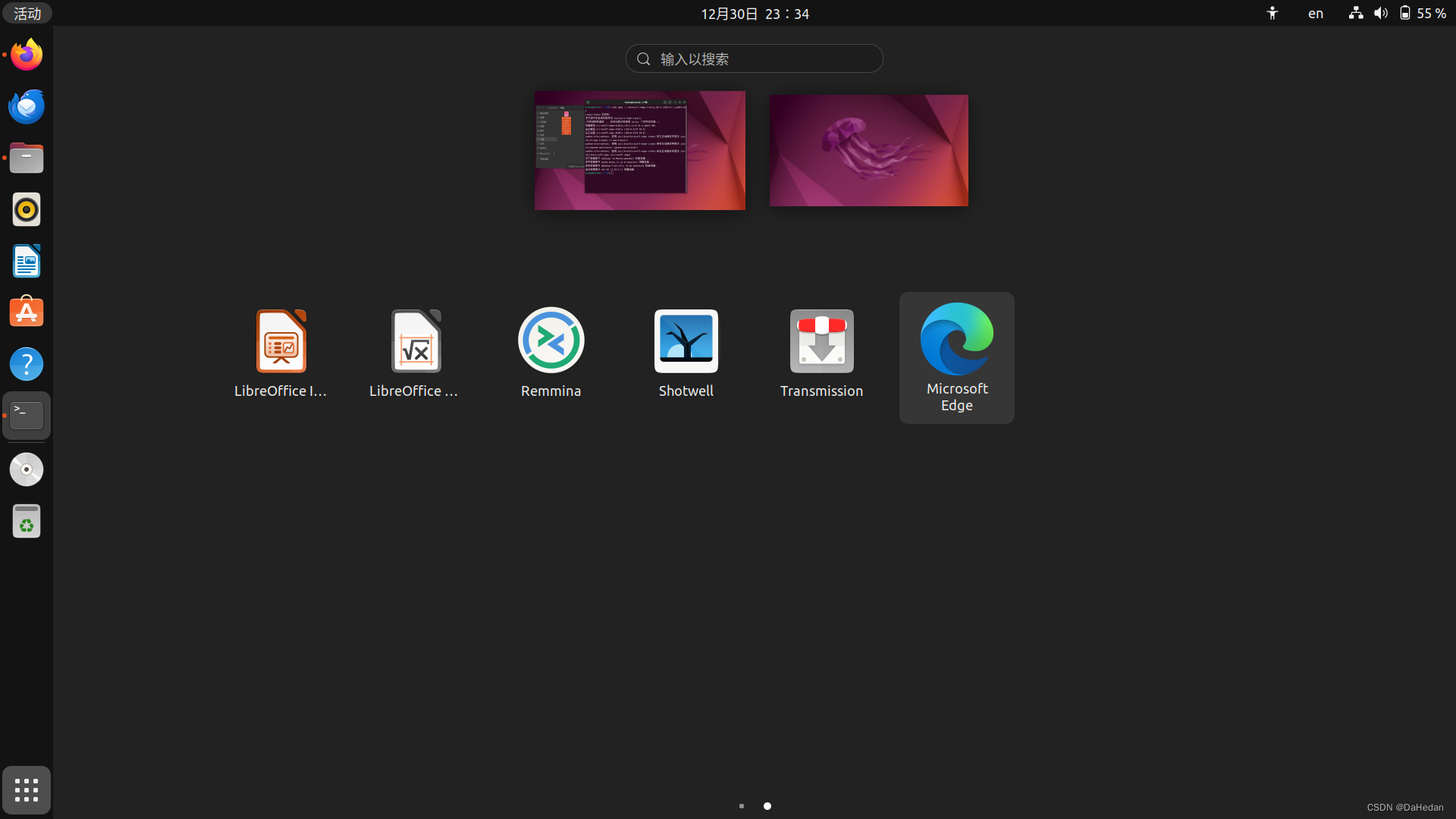
Task: Open the Files manager in dock
Action: [27, 158]
